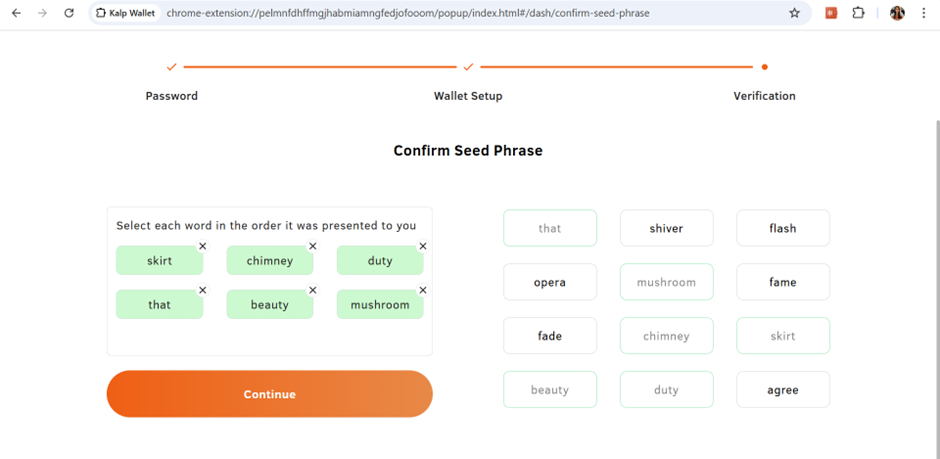Open the Chrome profile avatar
The image size is (940, 459).
[x=897, y=13]
